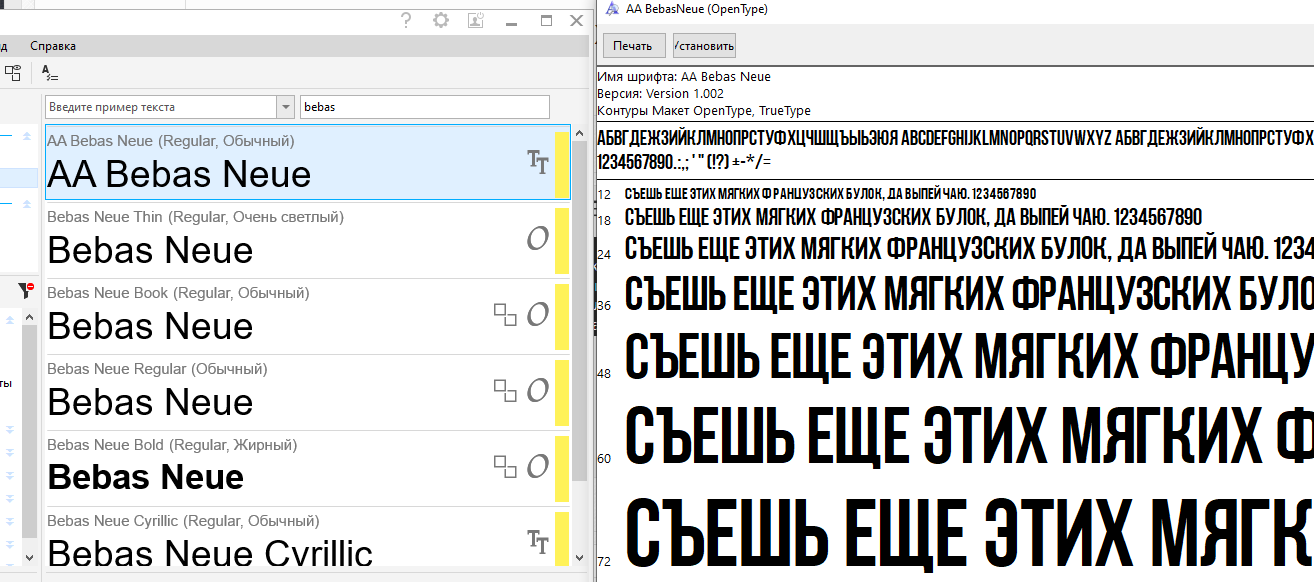This screenshot has height=582, width=1314.
Task: Click the yellow status bar in AA Bebas Neue row
Action: pos(562,163)
